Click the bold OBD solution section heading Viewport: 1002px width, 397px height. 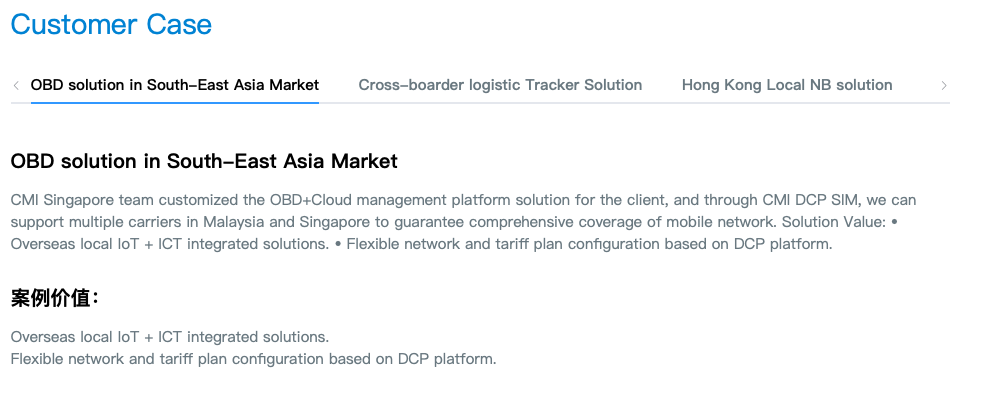204,161
